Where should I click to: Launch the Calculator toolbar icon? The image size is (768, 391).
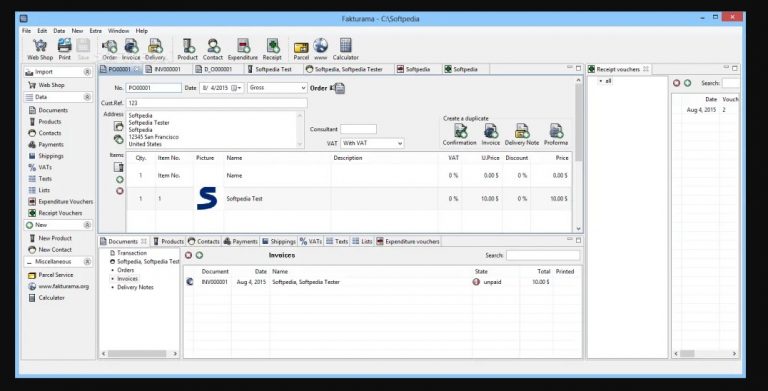[346, 49]
